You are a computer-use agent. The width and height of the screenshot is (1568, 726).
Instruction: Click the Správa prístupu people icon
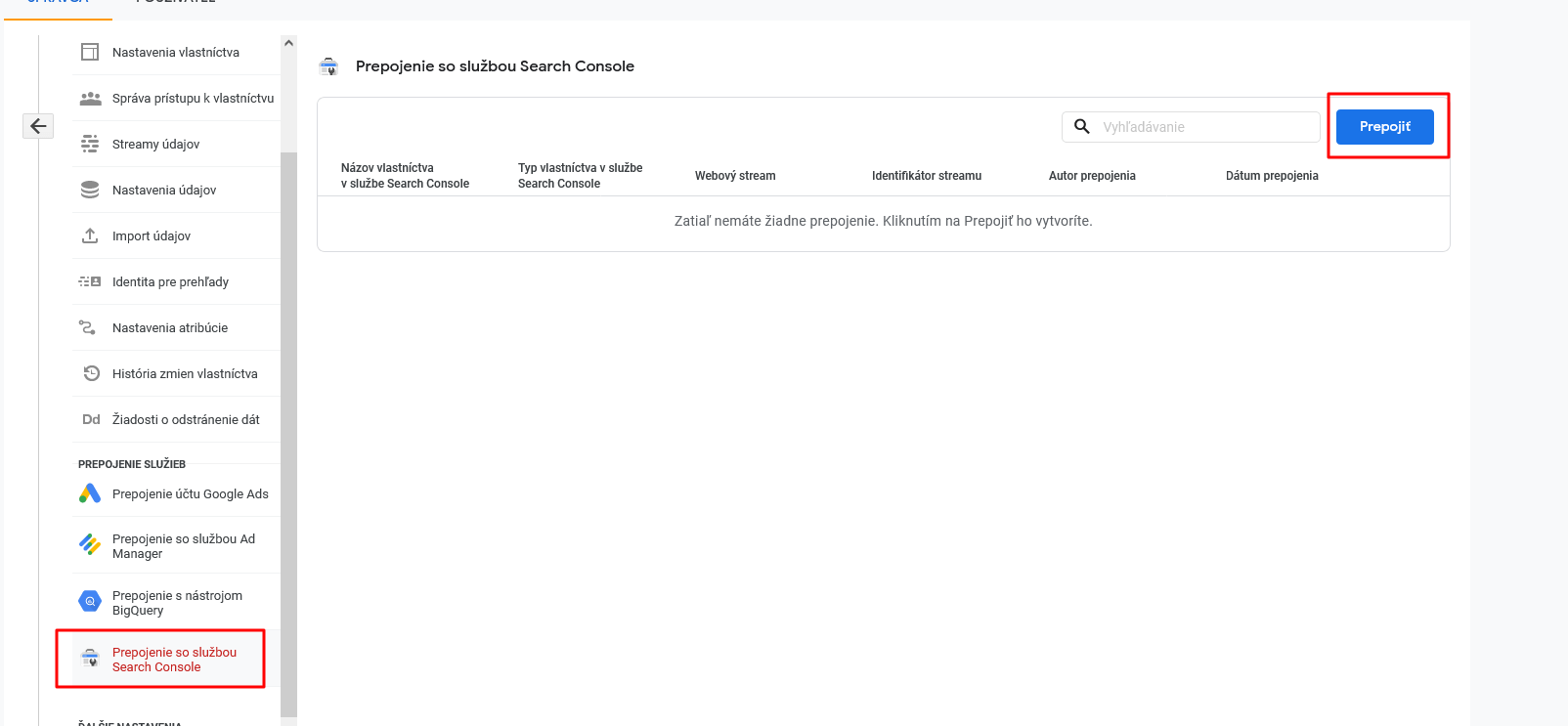point(90,98)
